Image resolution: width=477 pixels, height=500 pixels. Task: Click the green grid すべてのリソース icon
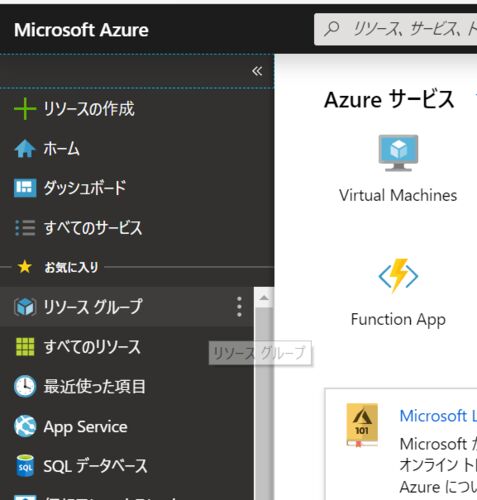coord(25,347)
